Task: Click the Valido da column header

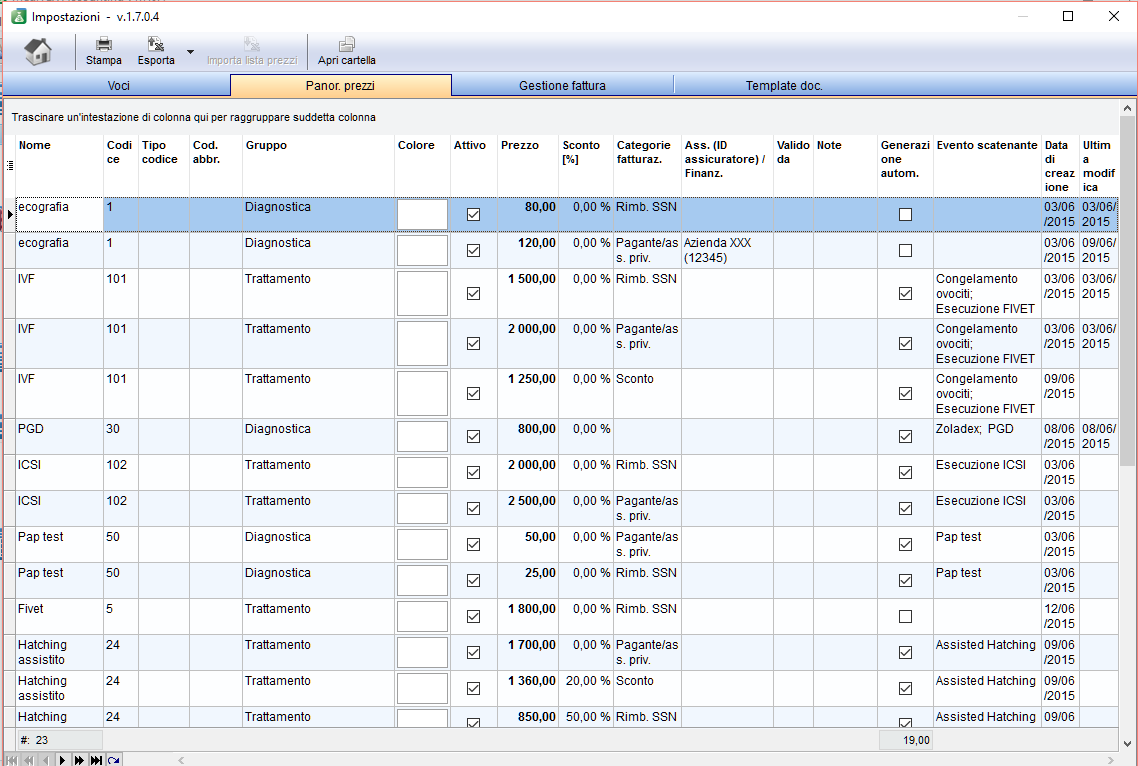Action: (x=793, y=166)
